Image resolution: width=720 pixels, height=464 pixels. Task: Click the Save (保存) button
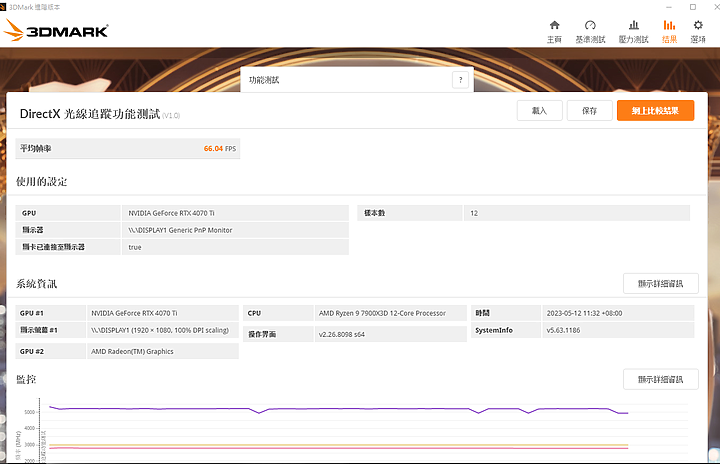pyautogui.click(x=590, y=111)
